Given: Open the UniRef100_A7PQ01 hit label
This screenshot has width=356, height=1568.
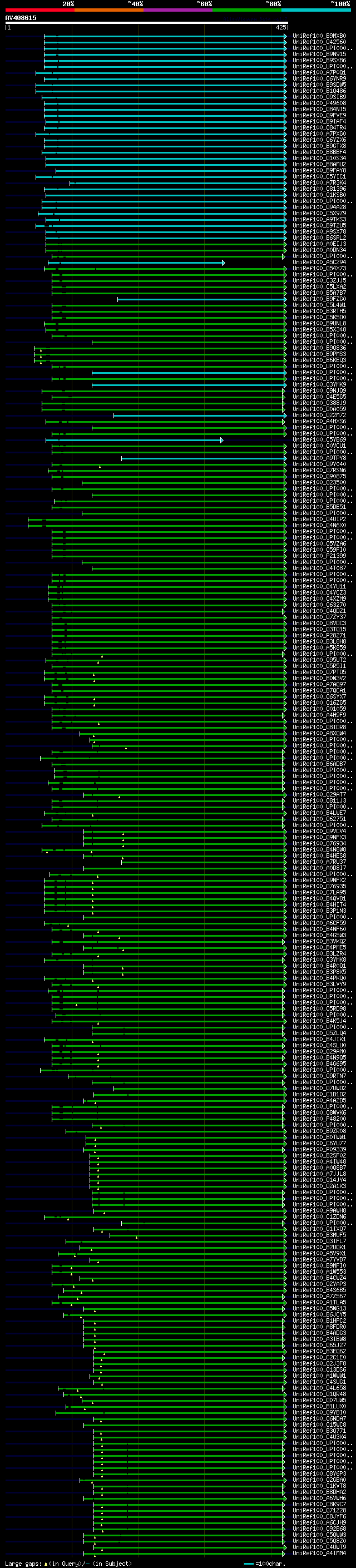Looking at the screenshot, I should click(x=319, y=72).
